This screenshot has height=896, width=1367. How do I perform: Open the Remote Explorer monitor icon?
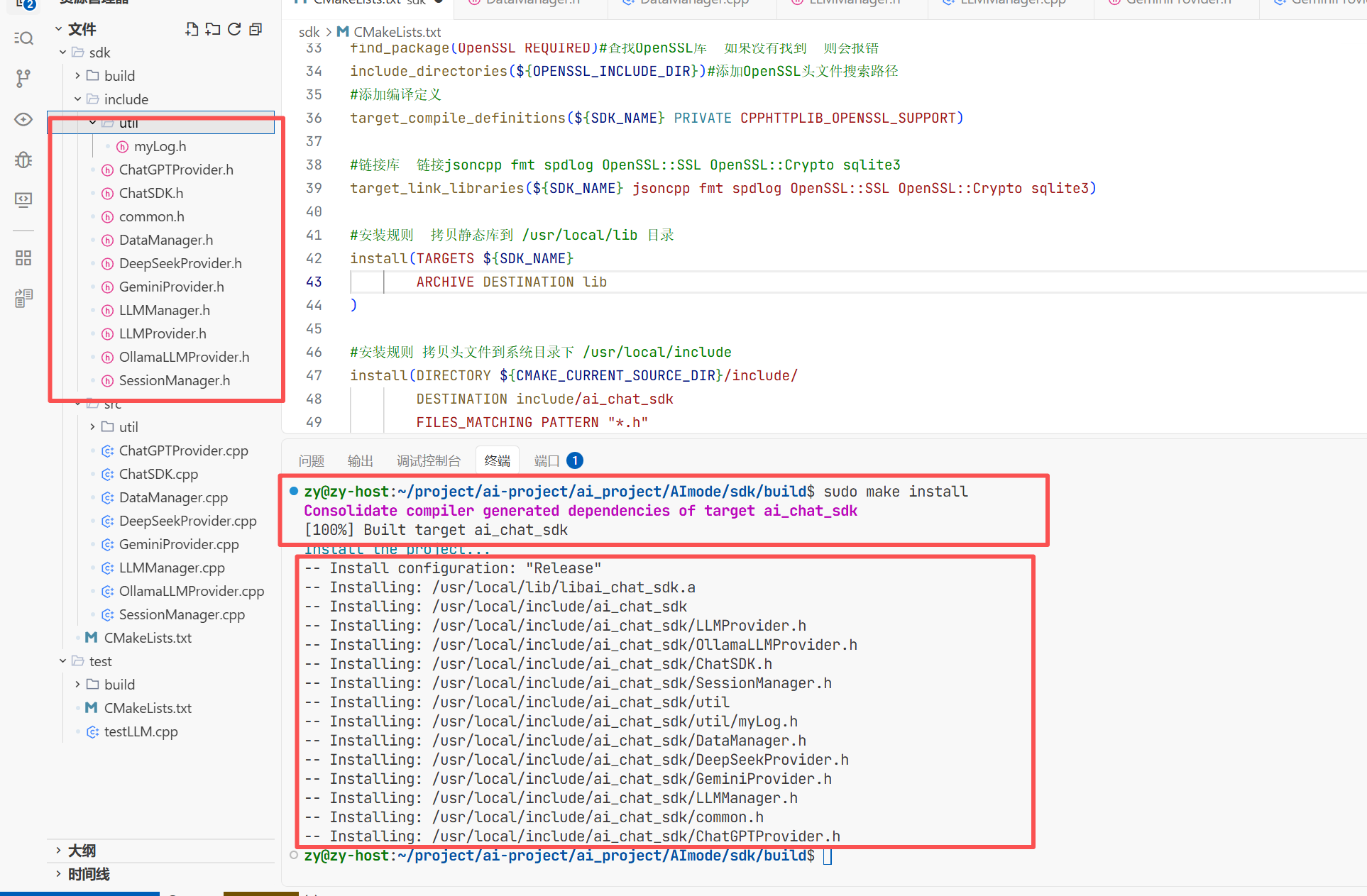coord(23,200)
